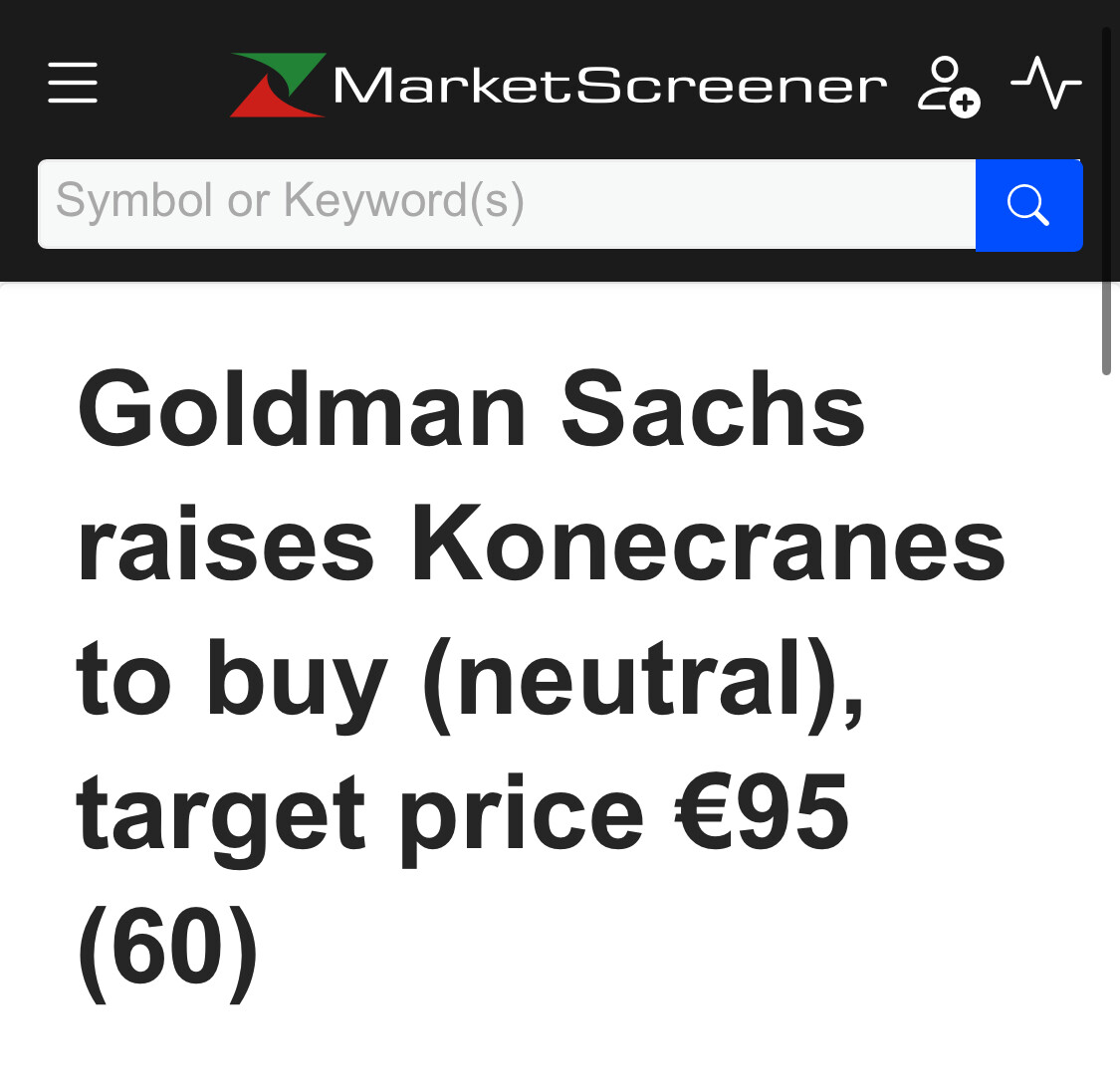Click the word "target" in the headline
1120x1088 pixels.
[x=221, y=816]
